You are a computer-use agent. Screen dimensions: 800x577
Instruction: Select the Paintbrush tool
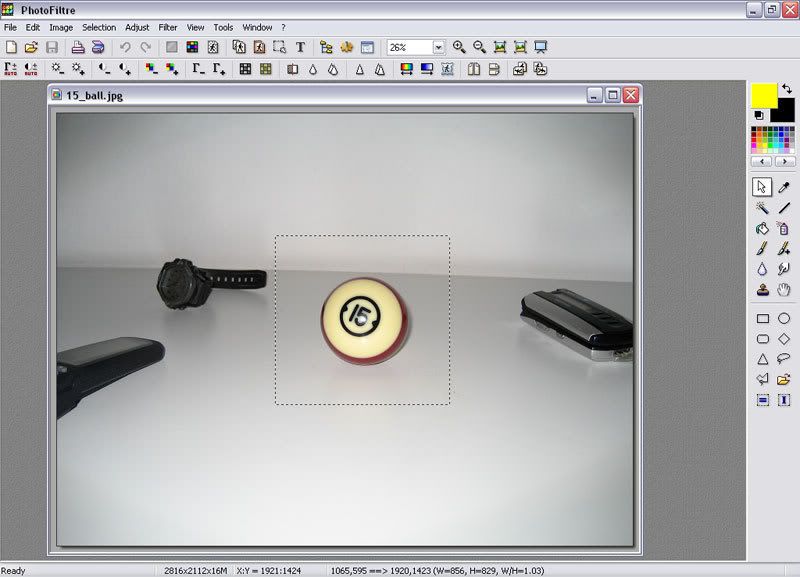(762, 248)
